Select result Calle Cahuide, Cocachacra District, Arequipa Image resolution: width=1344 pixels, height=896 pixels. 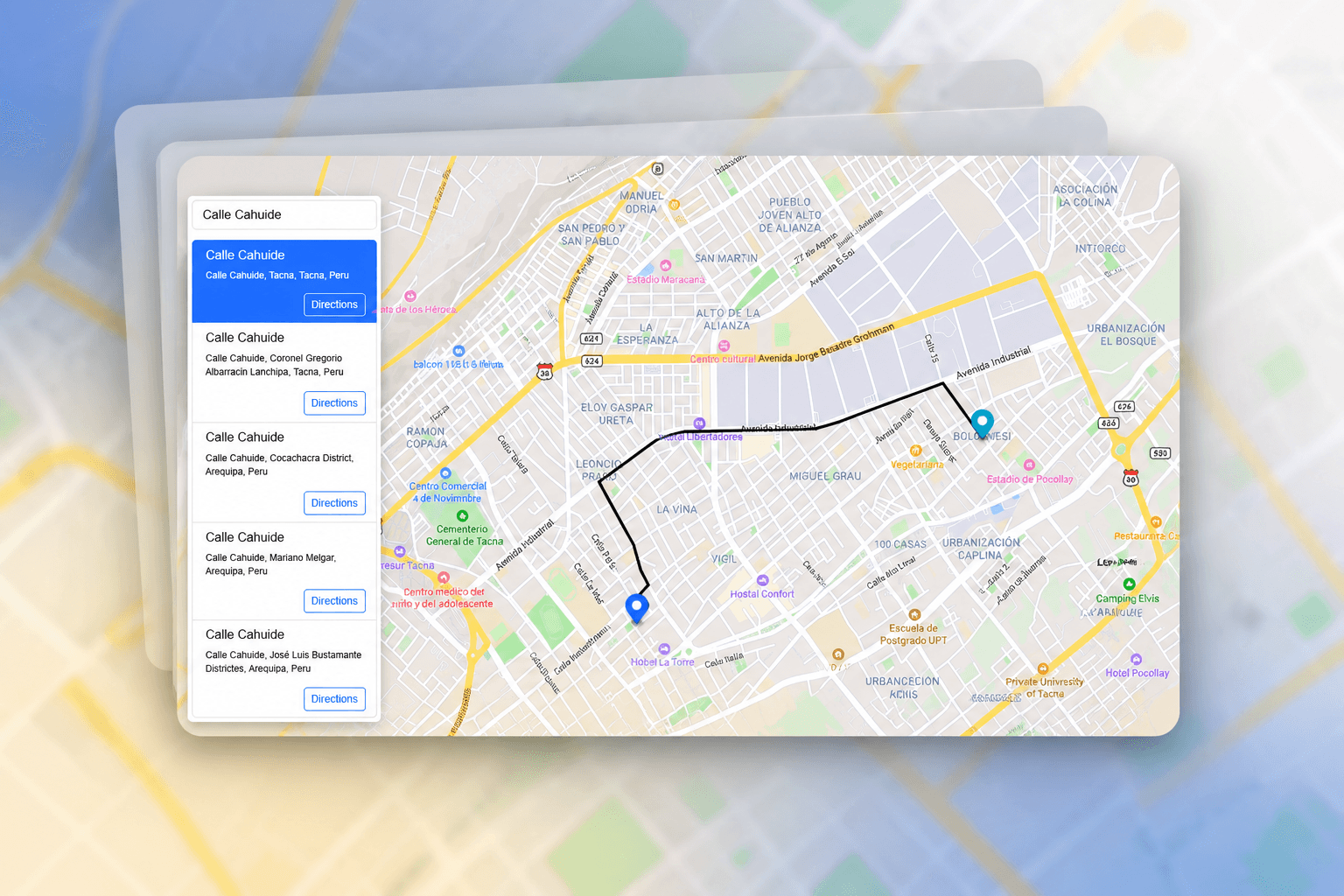284,472
